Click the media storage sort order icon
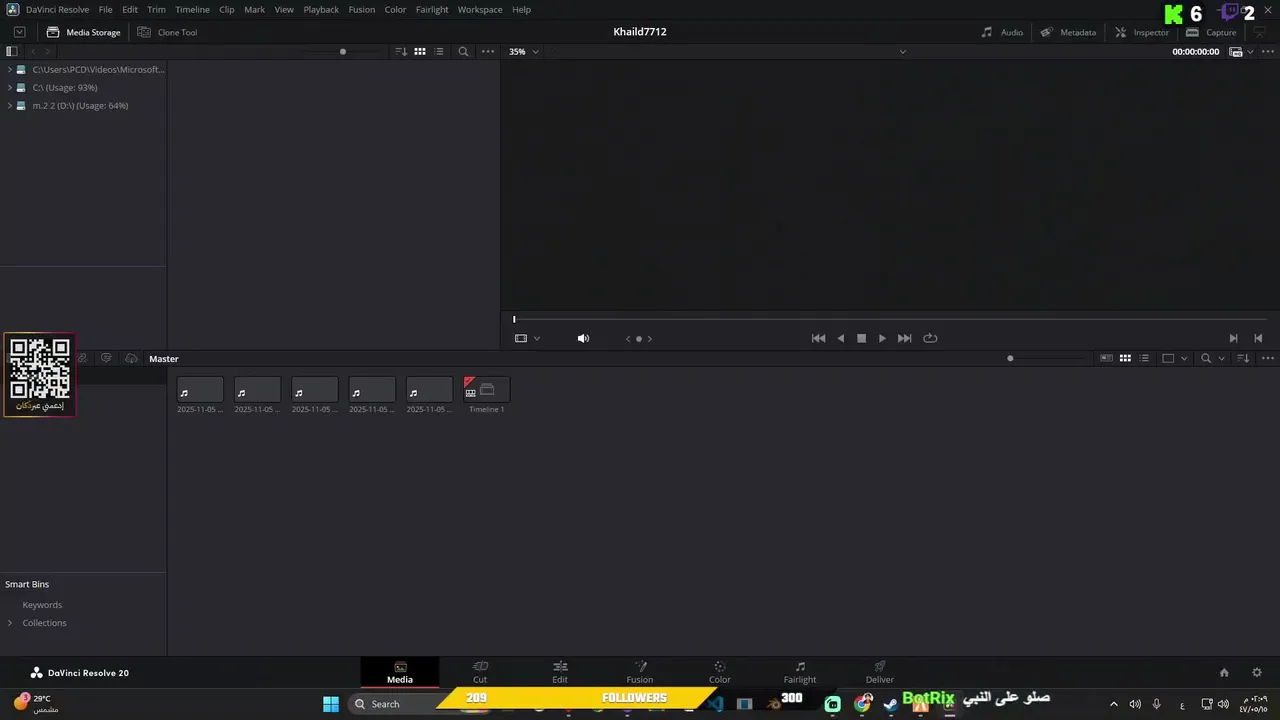The height and width of the screenshot is (720, 1280). (x=401, y=51)
